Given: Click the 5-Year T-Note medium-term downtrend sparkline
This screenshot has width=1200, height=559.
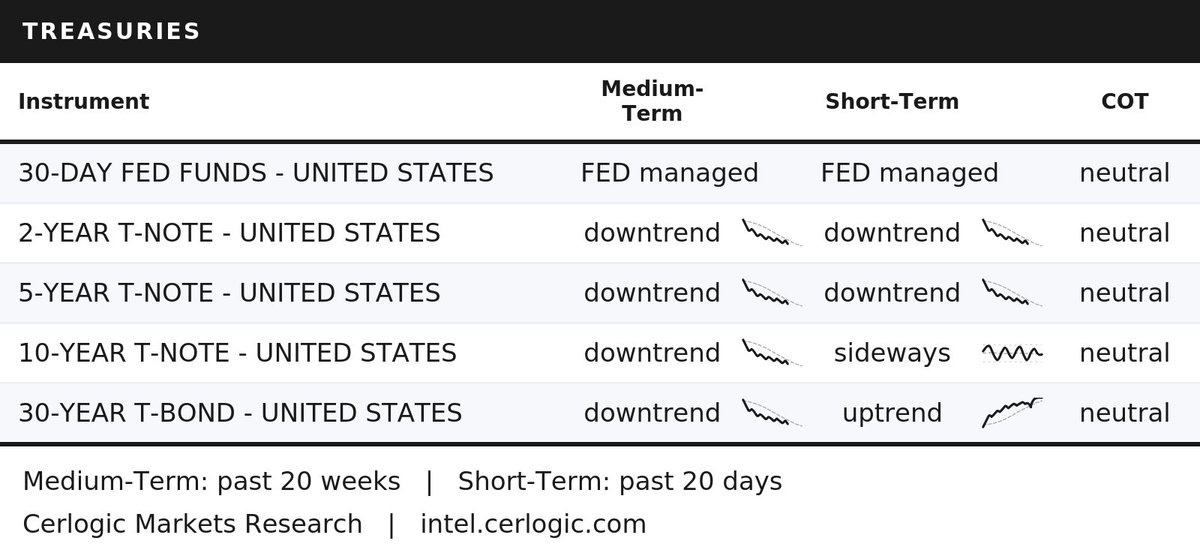Looking at the screenshot, I should point(772,293).
